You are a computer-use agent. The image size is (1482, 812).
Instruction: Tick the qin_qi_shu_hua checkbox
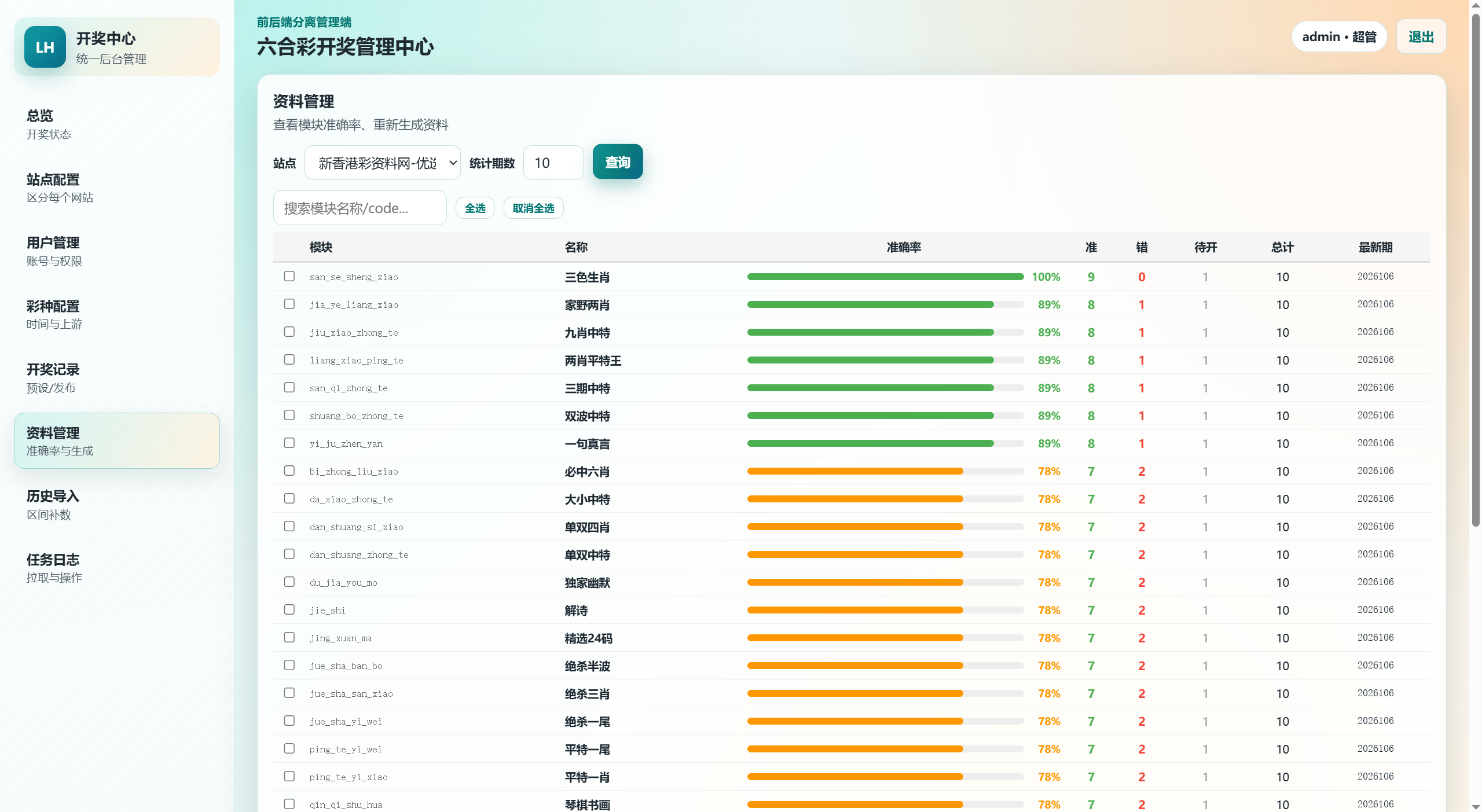coord(289,804)
